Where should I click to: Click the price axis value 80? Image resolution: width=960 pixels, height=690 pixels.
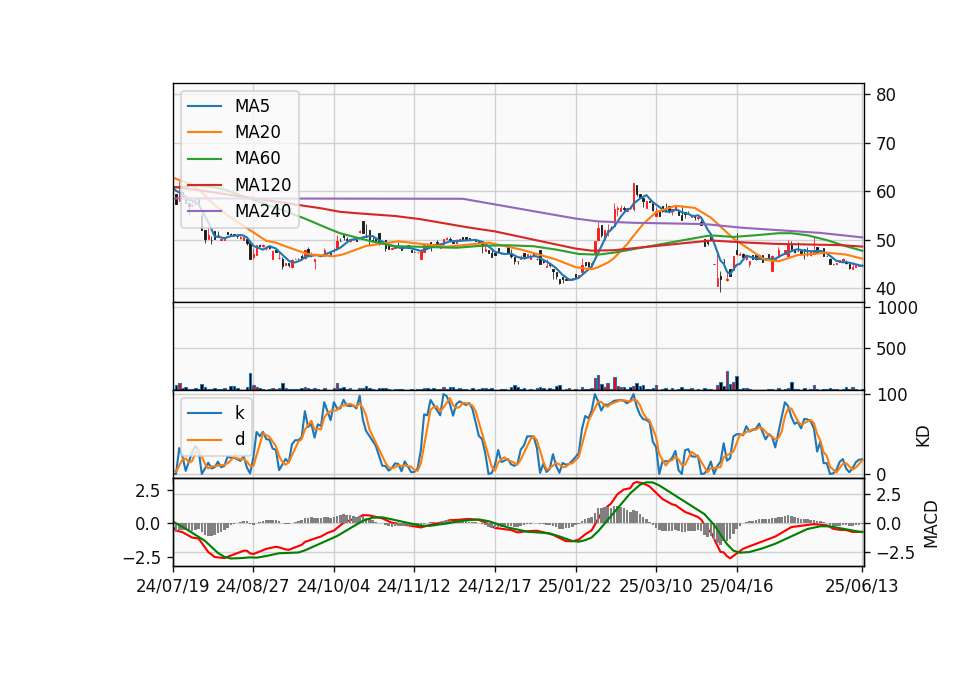(x=886, y=95)
